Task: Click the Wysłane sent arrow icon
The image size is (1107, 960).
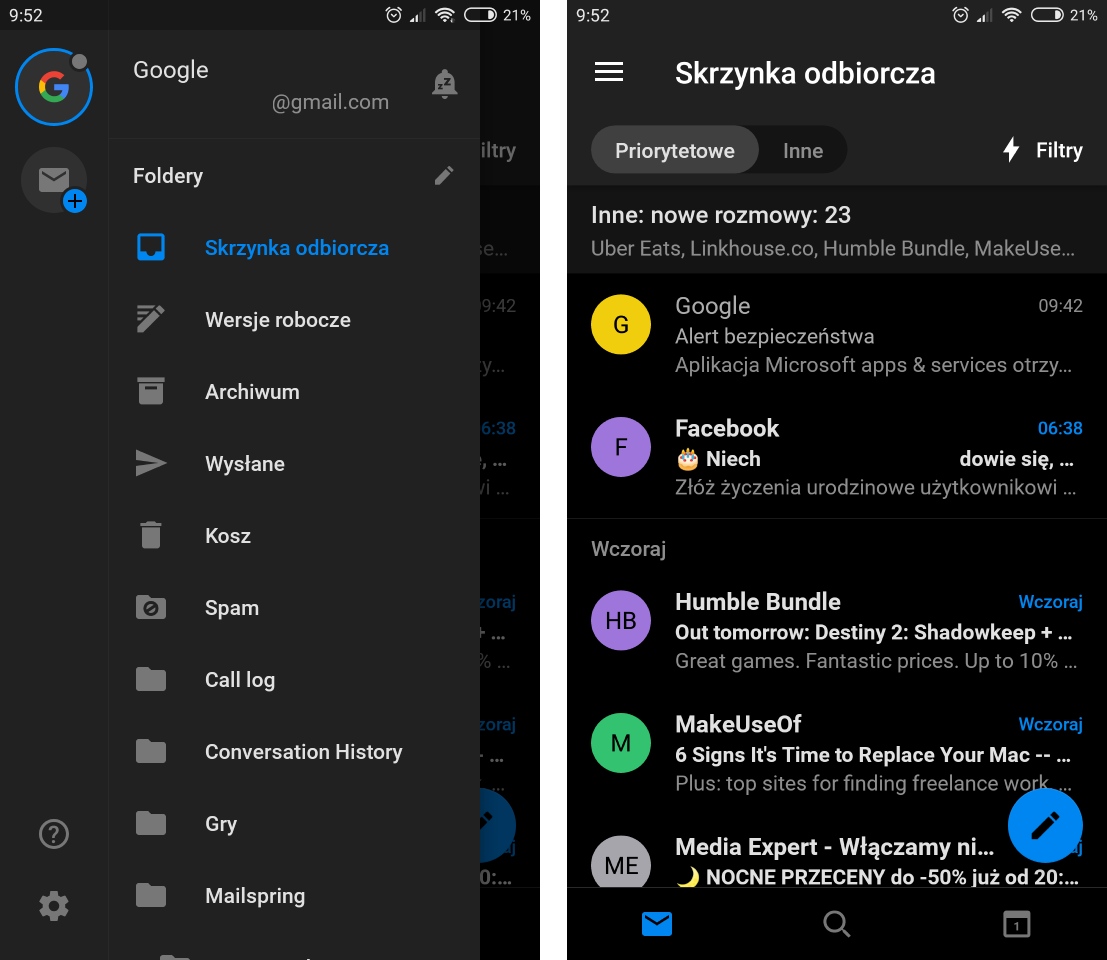Action: pos(150,463)
